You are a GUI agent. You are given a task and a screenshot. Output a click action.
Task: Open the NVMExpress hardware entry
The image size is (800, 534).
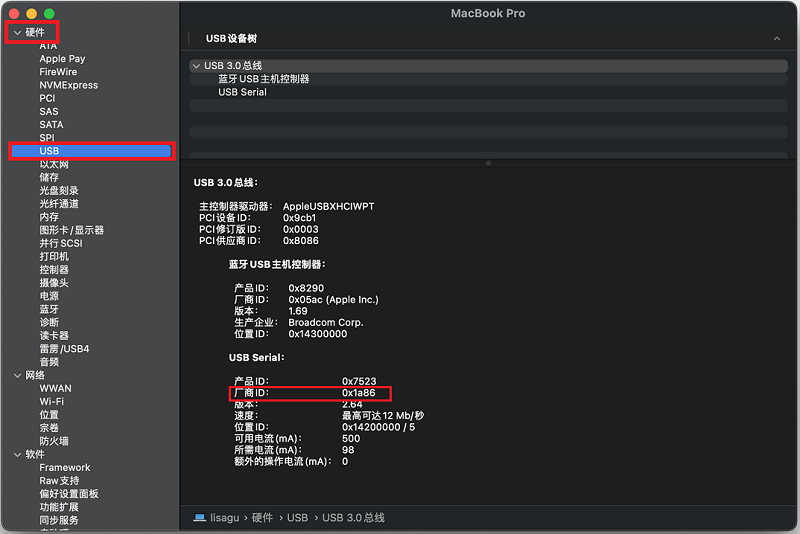[68, 85]
